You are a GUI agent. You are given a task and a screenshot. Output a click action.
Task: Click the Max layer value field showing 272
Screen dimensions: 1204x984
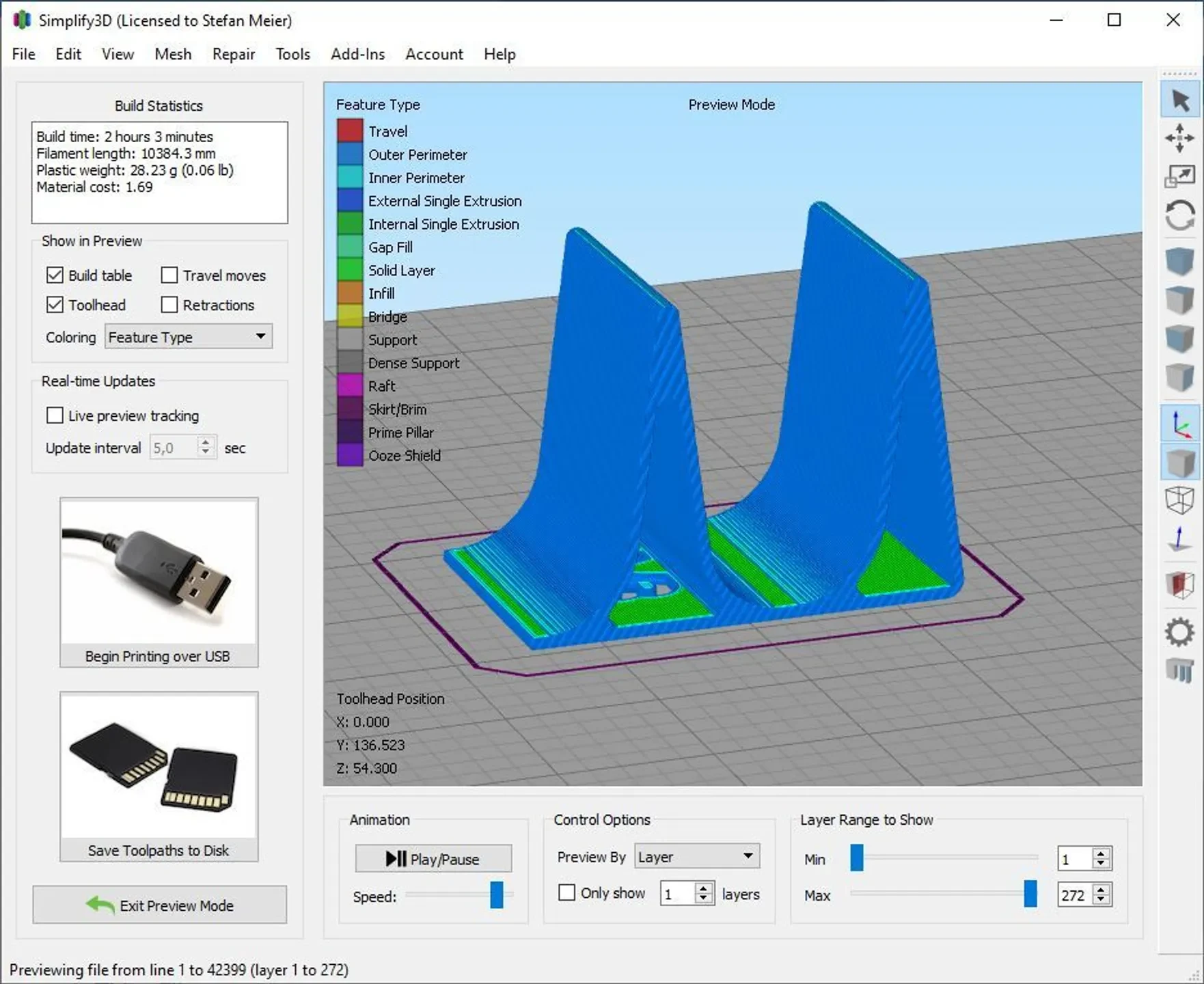[1075, 894]
